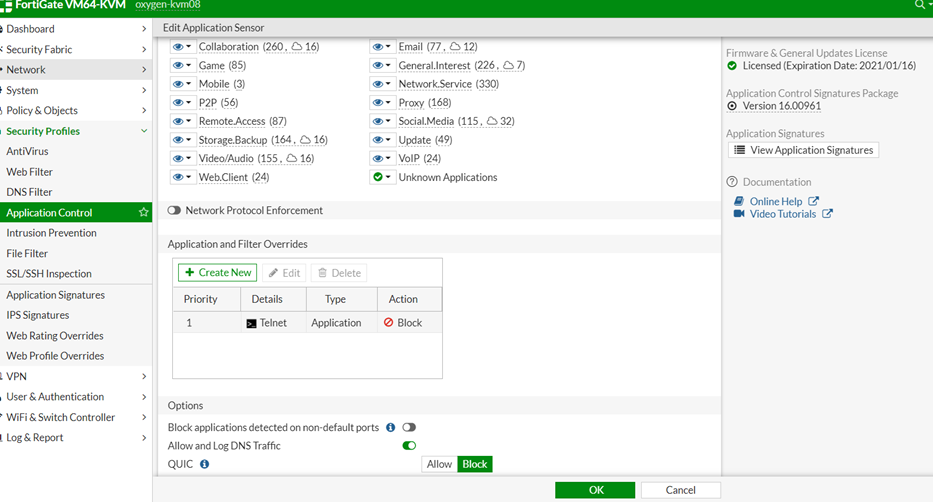Click info icon beside non-default ports option
The width and height of the screenshot is (933, 502).
tap(390, 427)
